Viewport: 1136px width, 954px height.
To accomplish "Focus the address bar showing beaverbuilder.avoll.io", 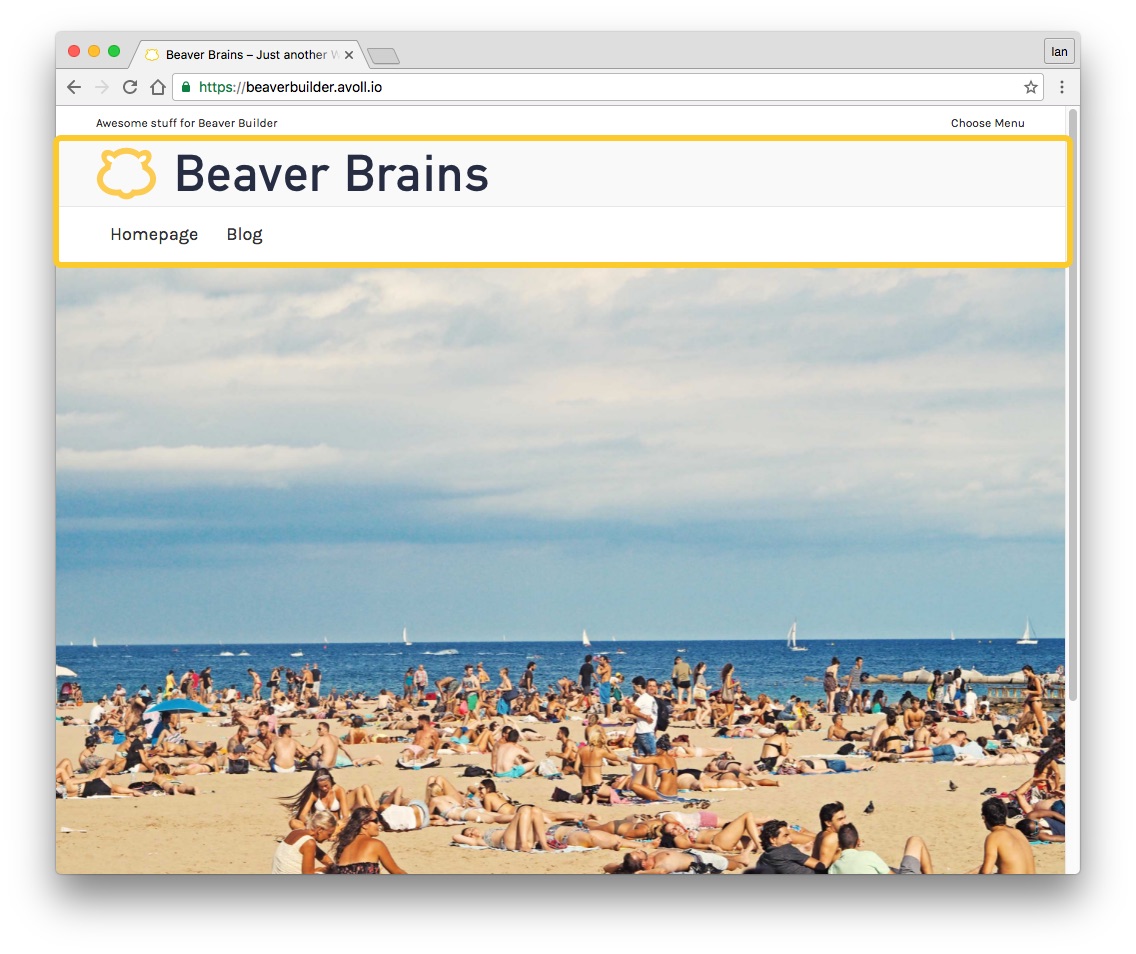I will 608,87.
